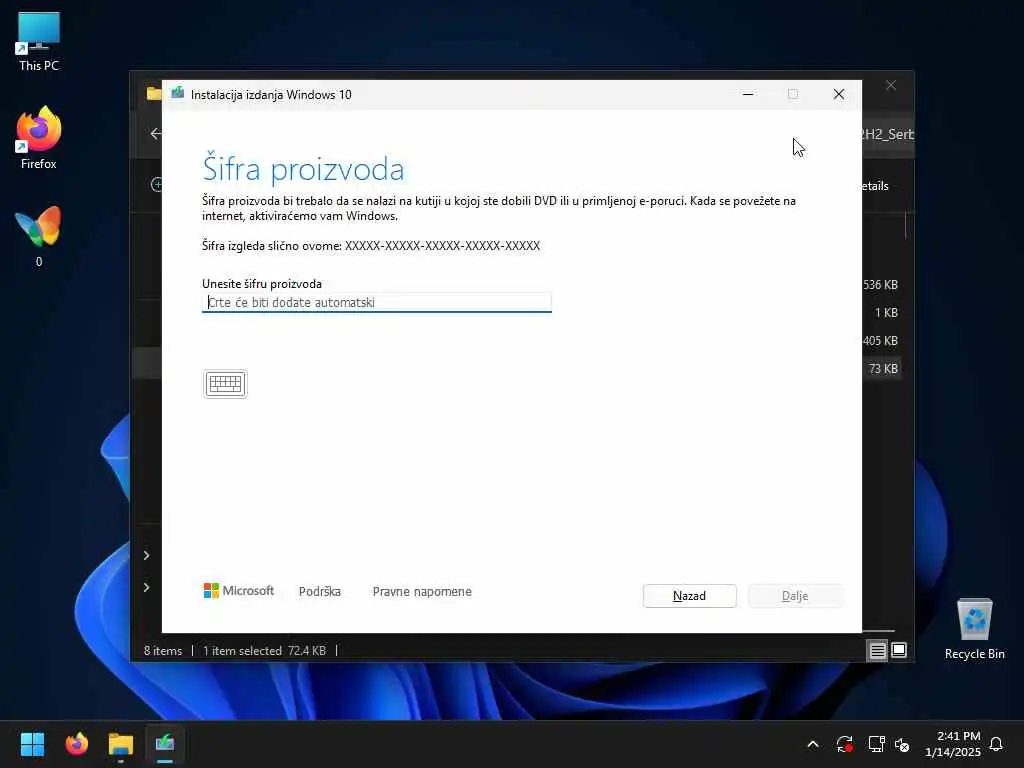The width and height of the screenshot is (1024, 768).
Task: Open the notifications bell icon
Action: [x=996, y=744]
